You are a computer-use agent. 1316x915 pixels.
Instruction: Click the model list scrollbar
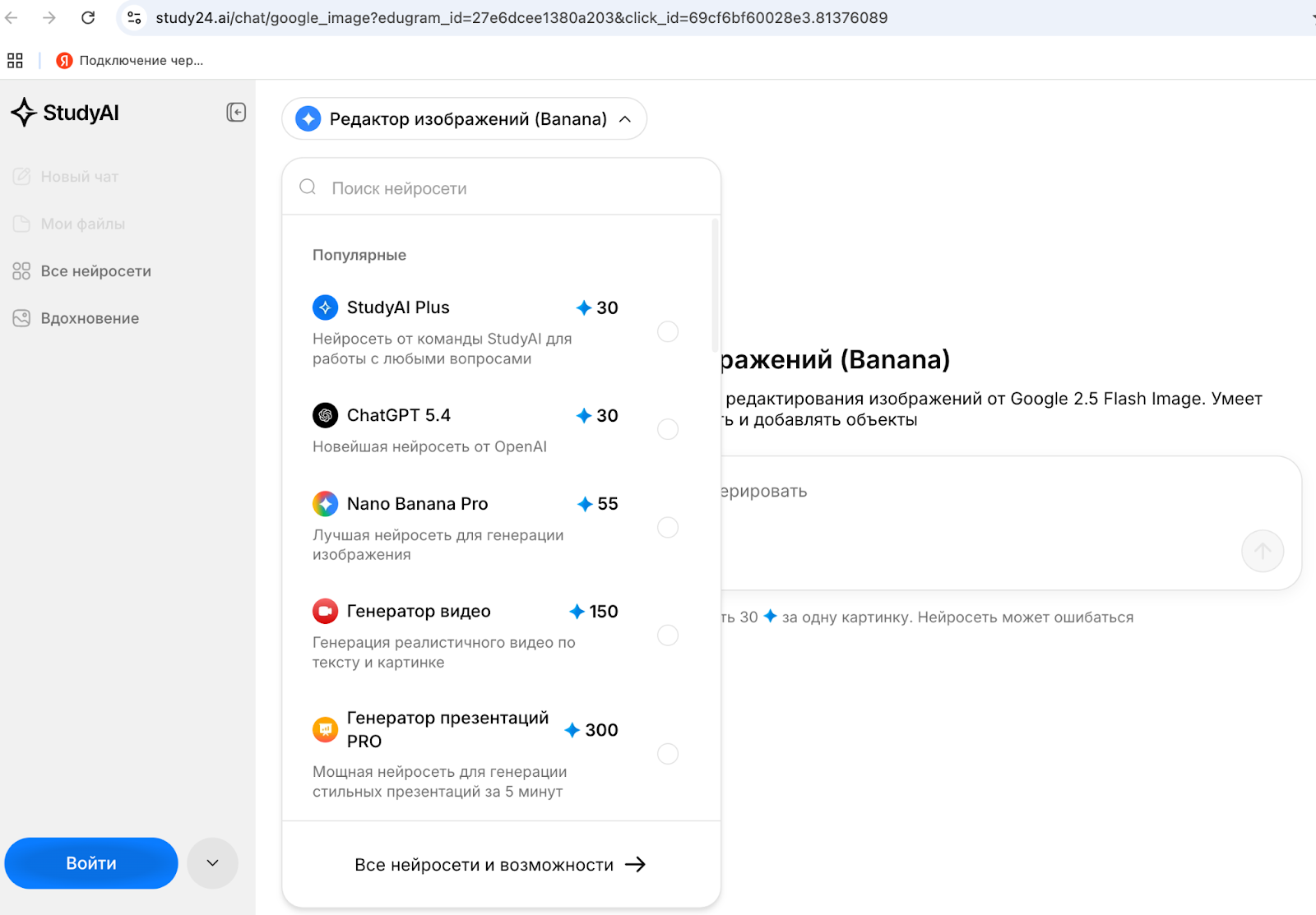tap(715, 284)
